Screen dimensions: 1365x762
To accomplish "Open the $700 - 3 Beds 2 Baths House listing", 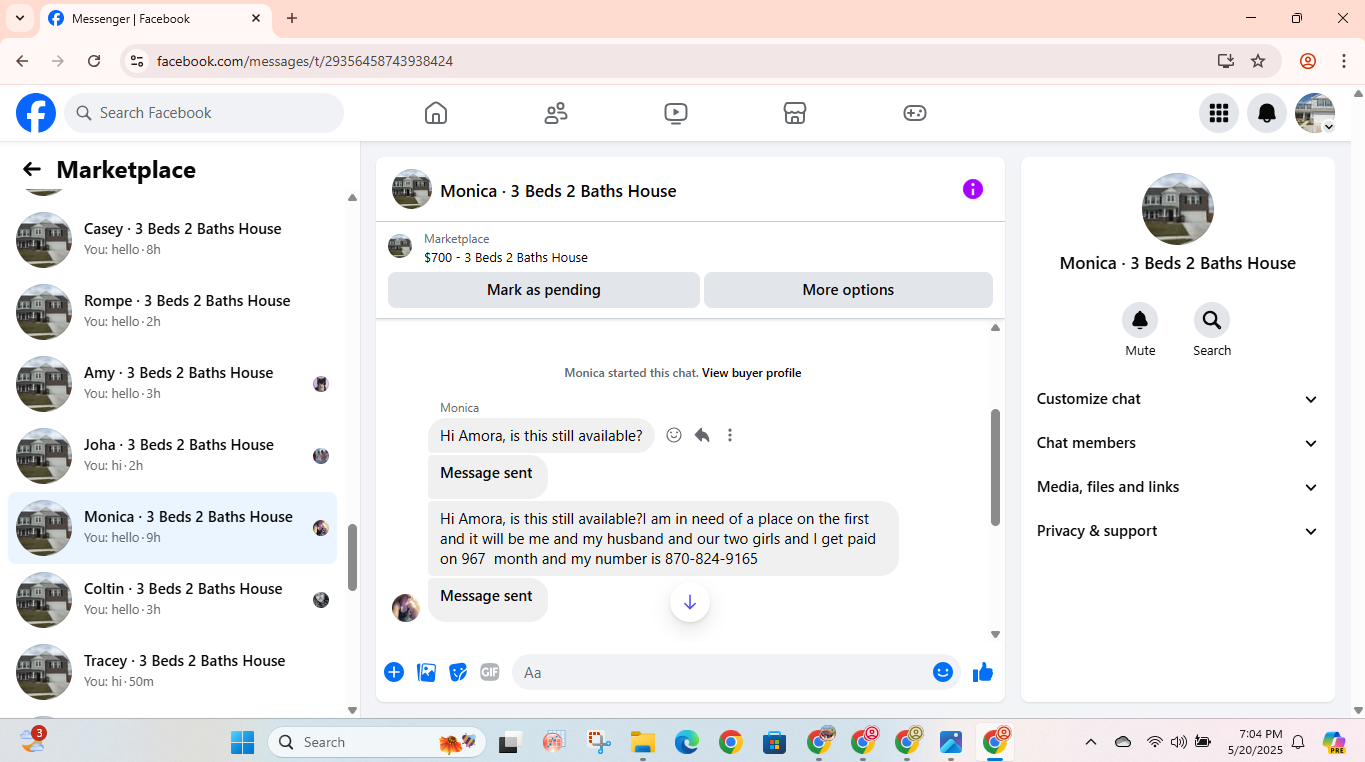I will (x=506, y=257).
